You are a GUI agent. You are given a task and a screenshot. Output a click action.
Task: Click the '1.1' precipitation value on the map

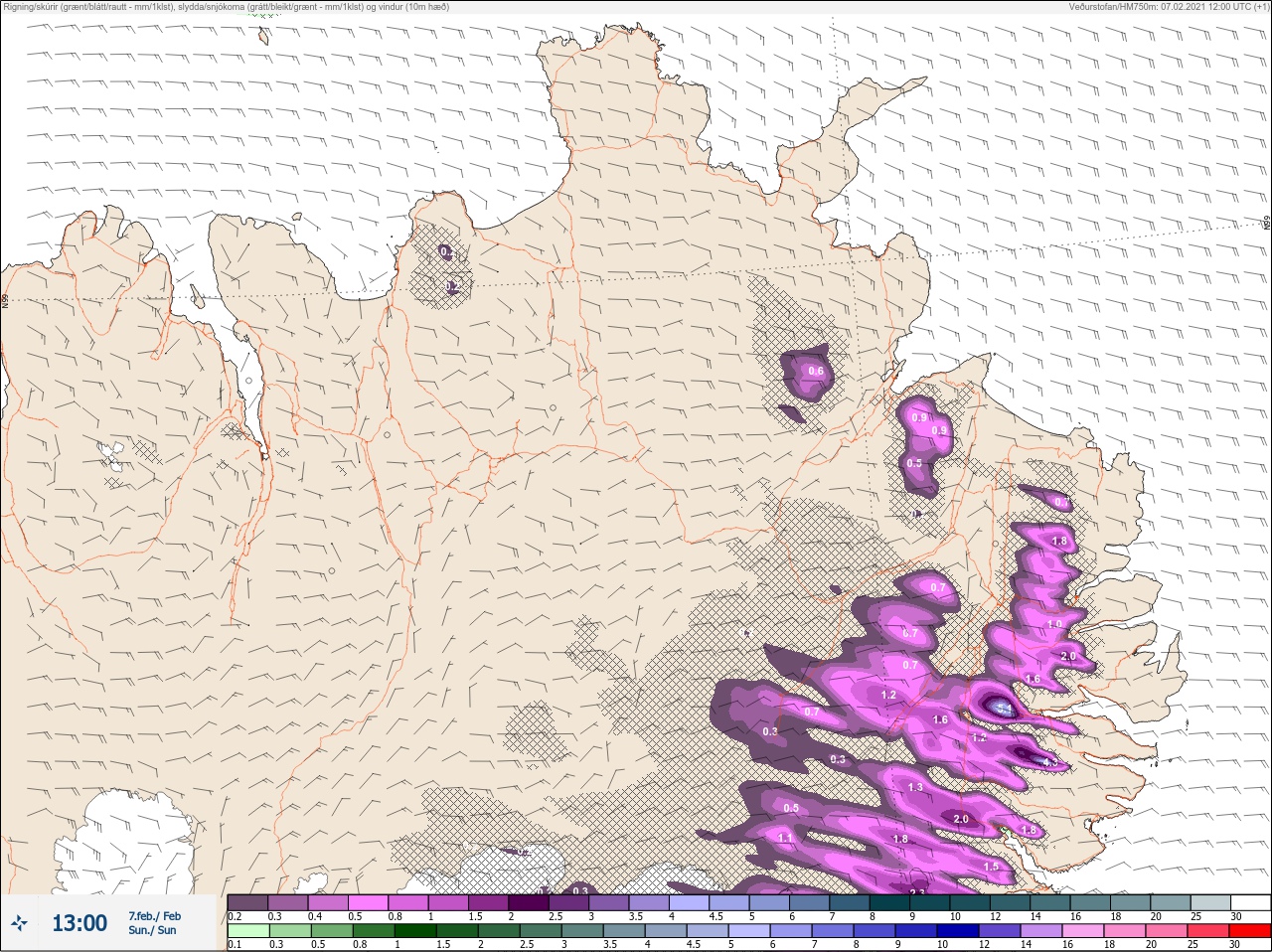786,839
